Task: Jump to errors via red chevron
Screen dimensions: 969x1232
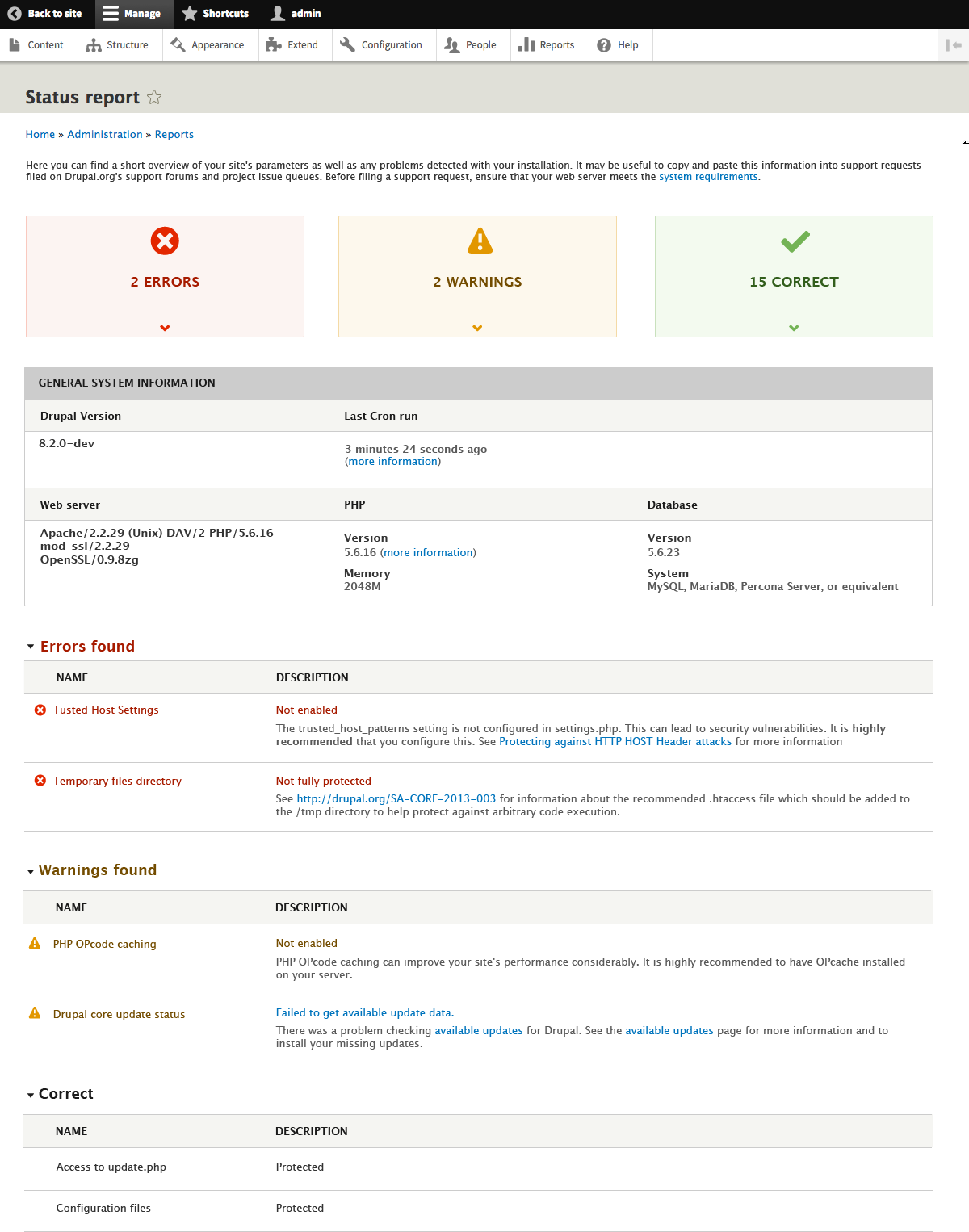Action: [165, 328]
